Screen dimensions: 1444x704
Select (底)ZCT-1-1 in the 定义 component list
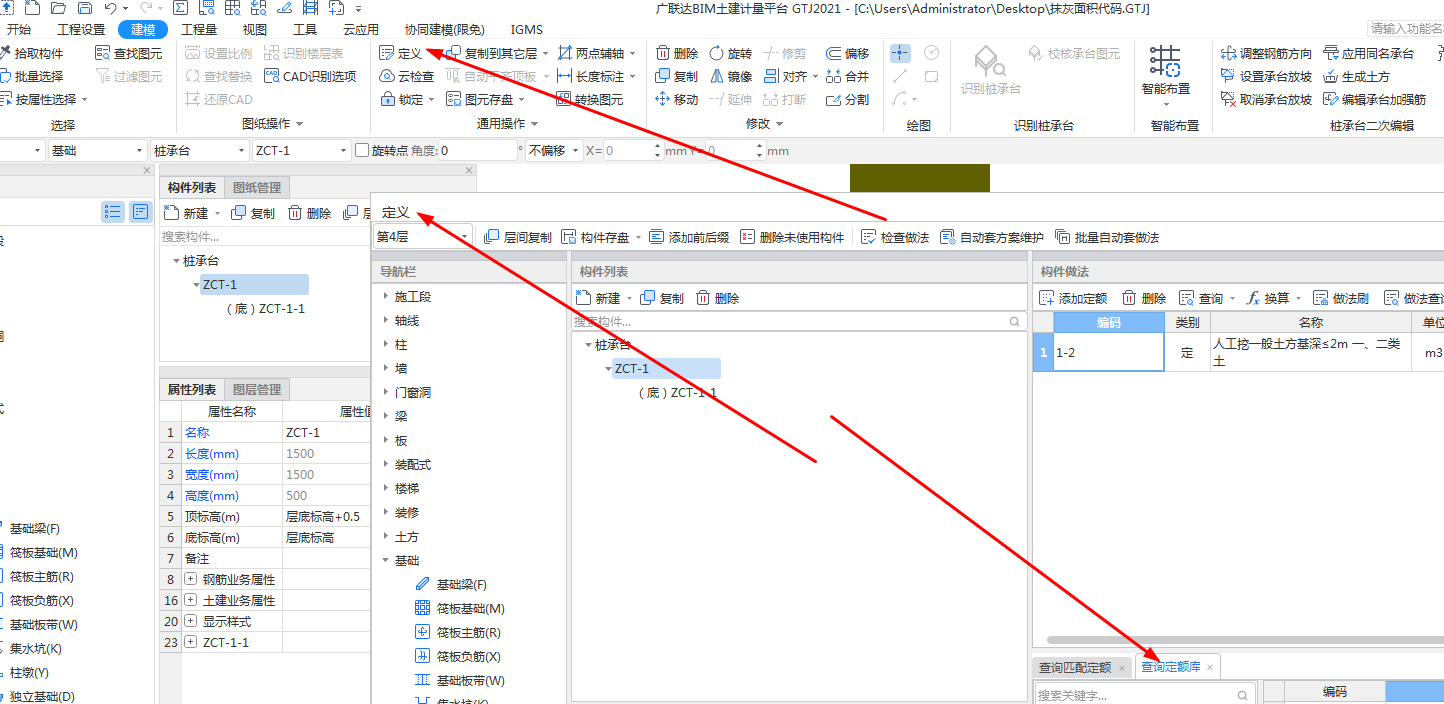pos(677,393)
